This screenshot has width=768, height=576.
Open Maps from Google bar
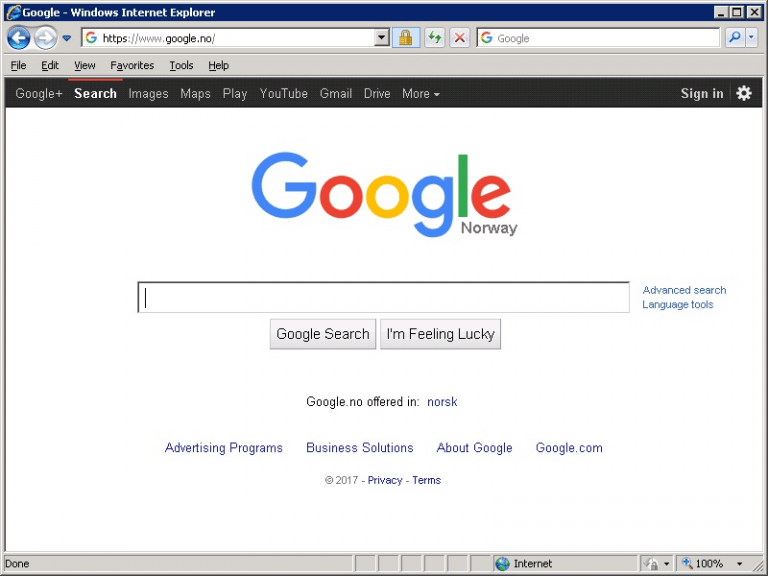pyautogui.click(x=195, y=93)
